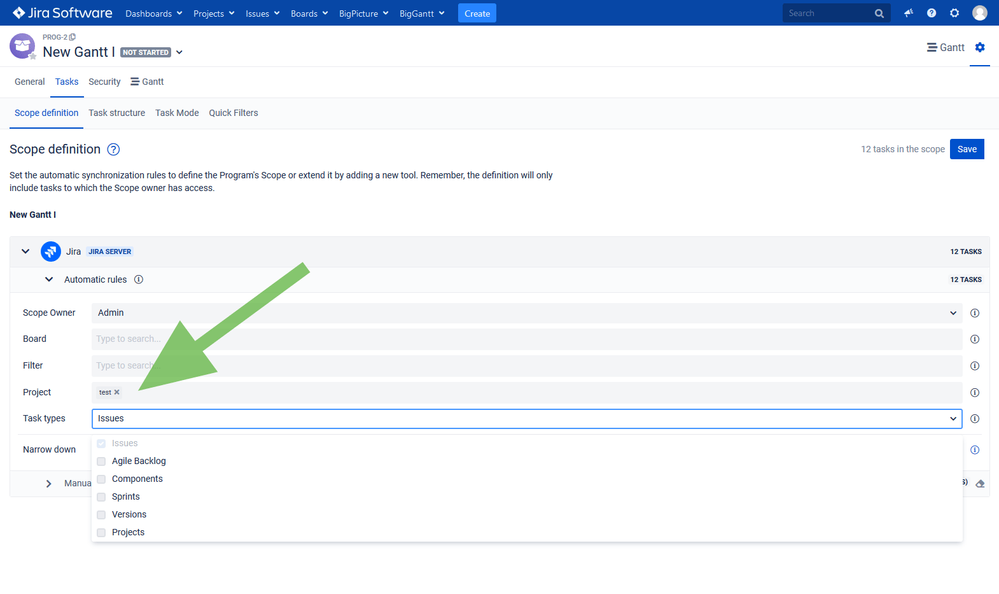Open the Gantt tab beside Security
The image size is (999, 594).
(147, 82)
